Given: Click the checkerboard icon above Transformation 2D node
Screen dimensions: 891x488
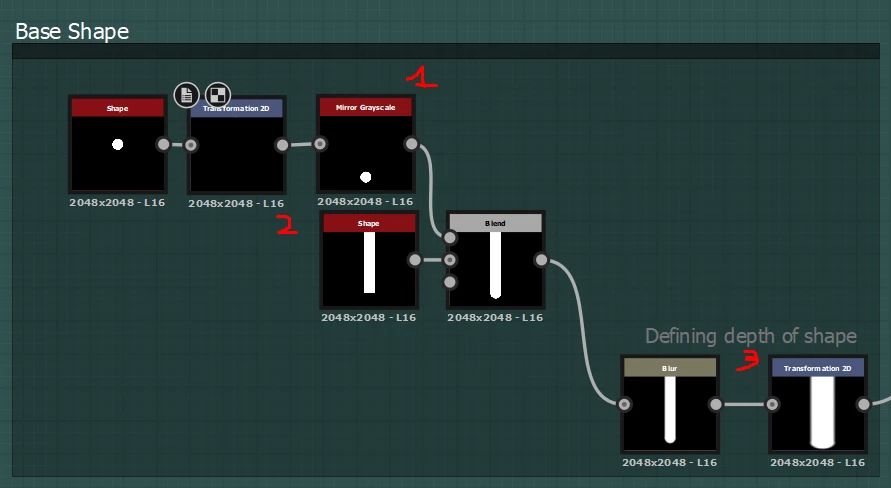Looking at the screenshot, I should point(218,95).
